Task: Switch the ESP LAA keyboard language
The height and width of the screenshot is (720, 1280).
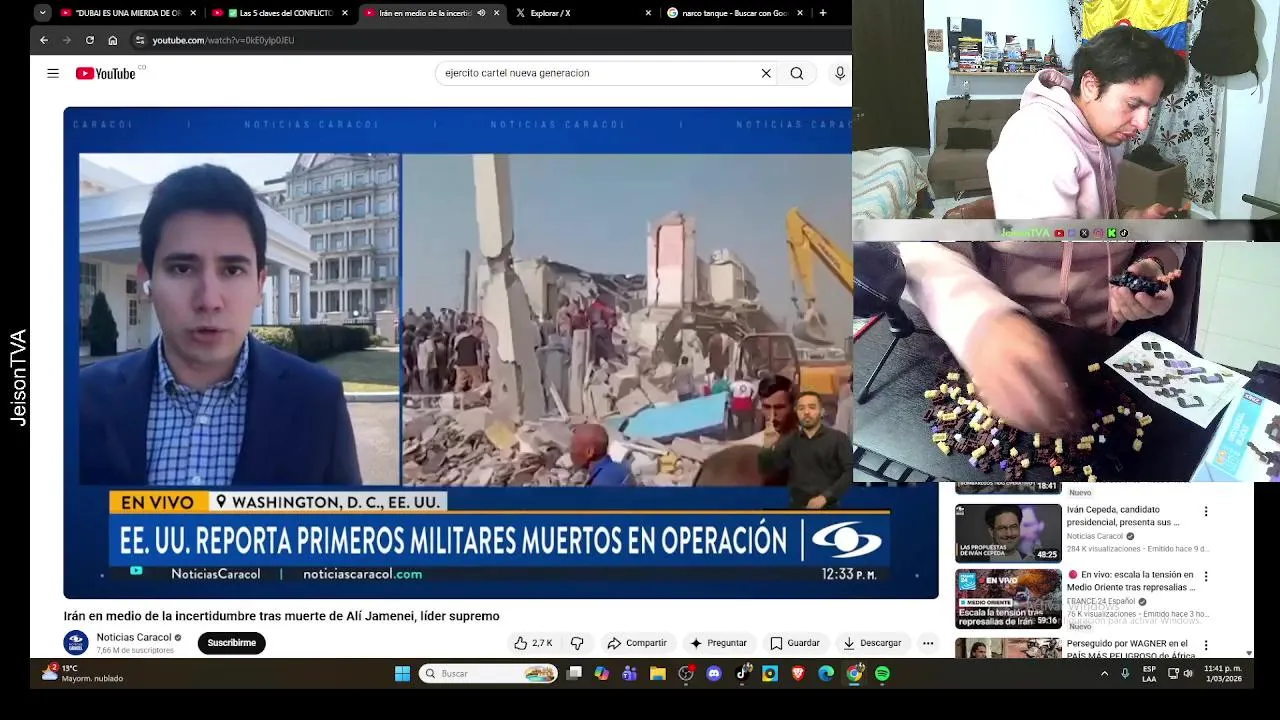Action: (x=1149, y=674)
